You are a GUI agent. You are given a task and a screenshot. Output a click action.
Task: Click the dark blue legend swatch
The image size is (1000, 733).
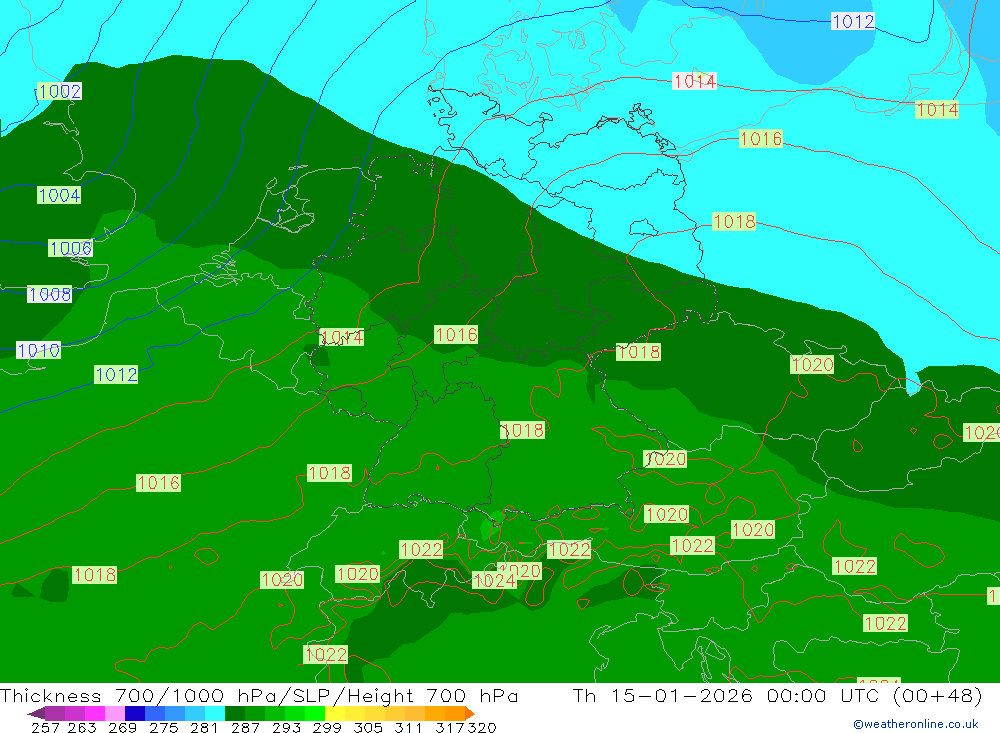(135, 713)
